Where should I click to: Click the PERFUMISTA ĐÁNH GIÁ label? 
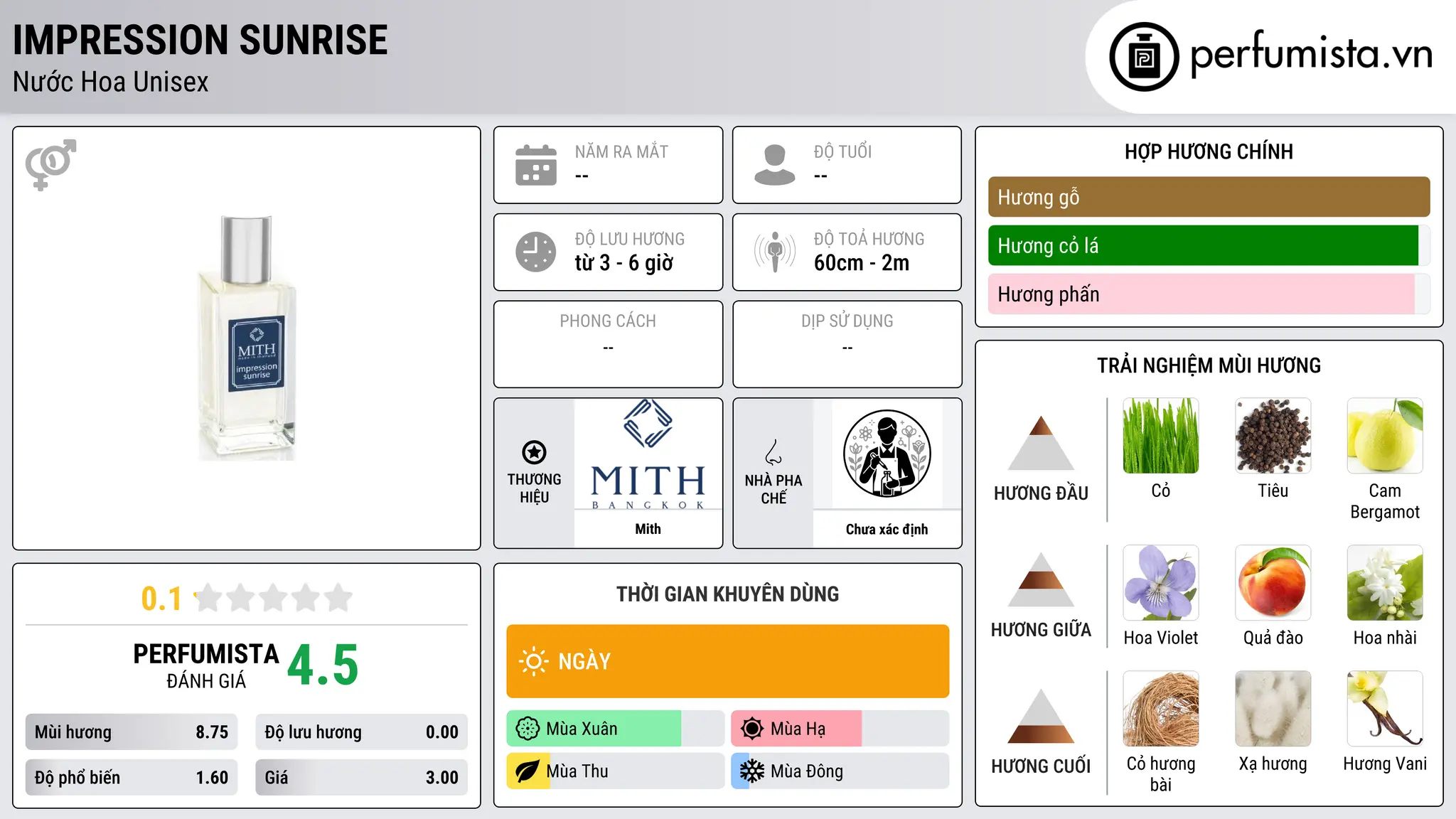coord(206,665)
